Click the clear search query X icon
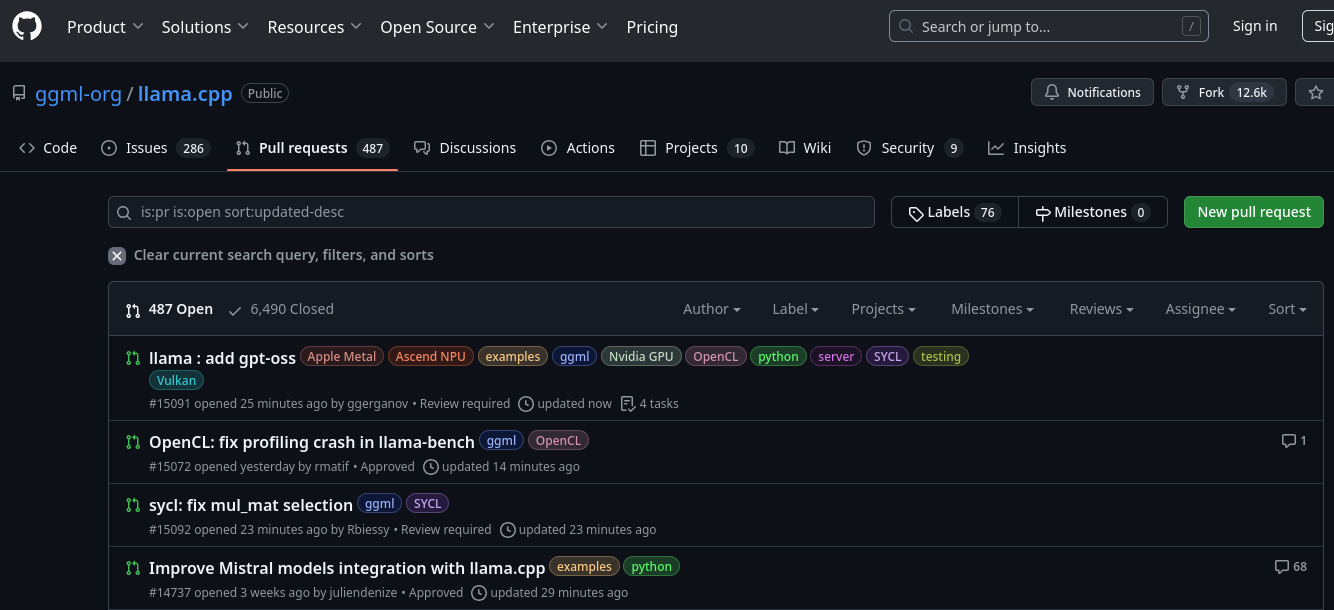 (x=117, y=255)
